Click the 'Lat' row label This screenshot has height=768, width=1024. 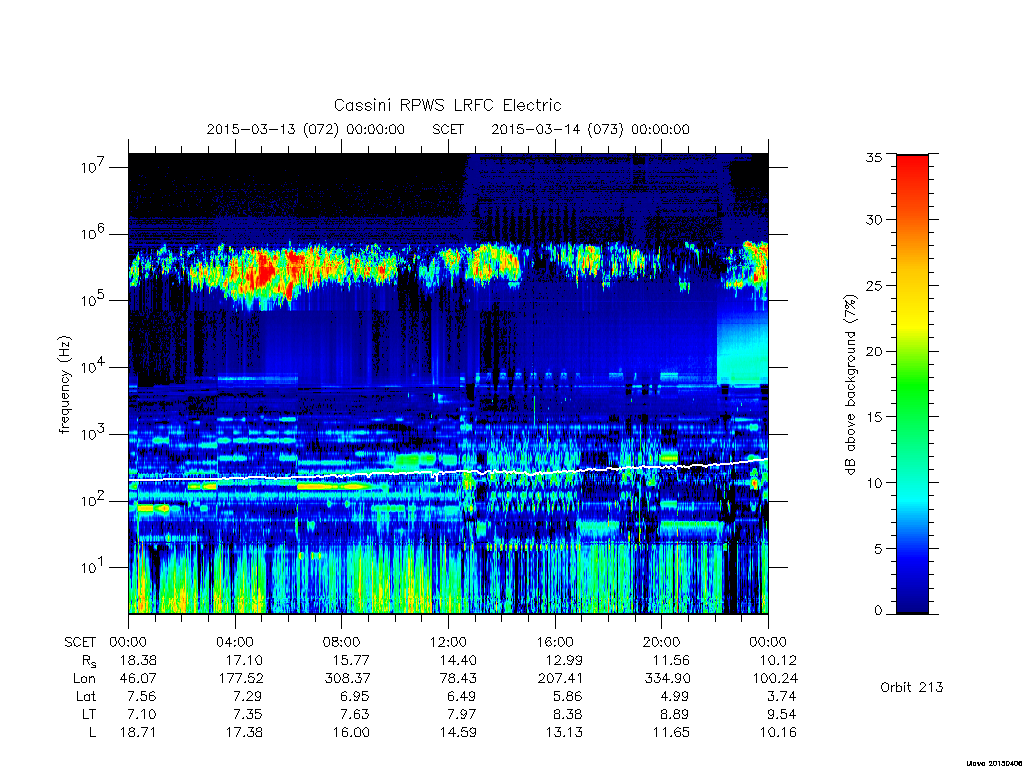tap(86, 696)
